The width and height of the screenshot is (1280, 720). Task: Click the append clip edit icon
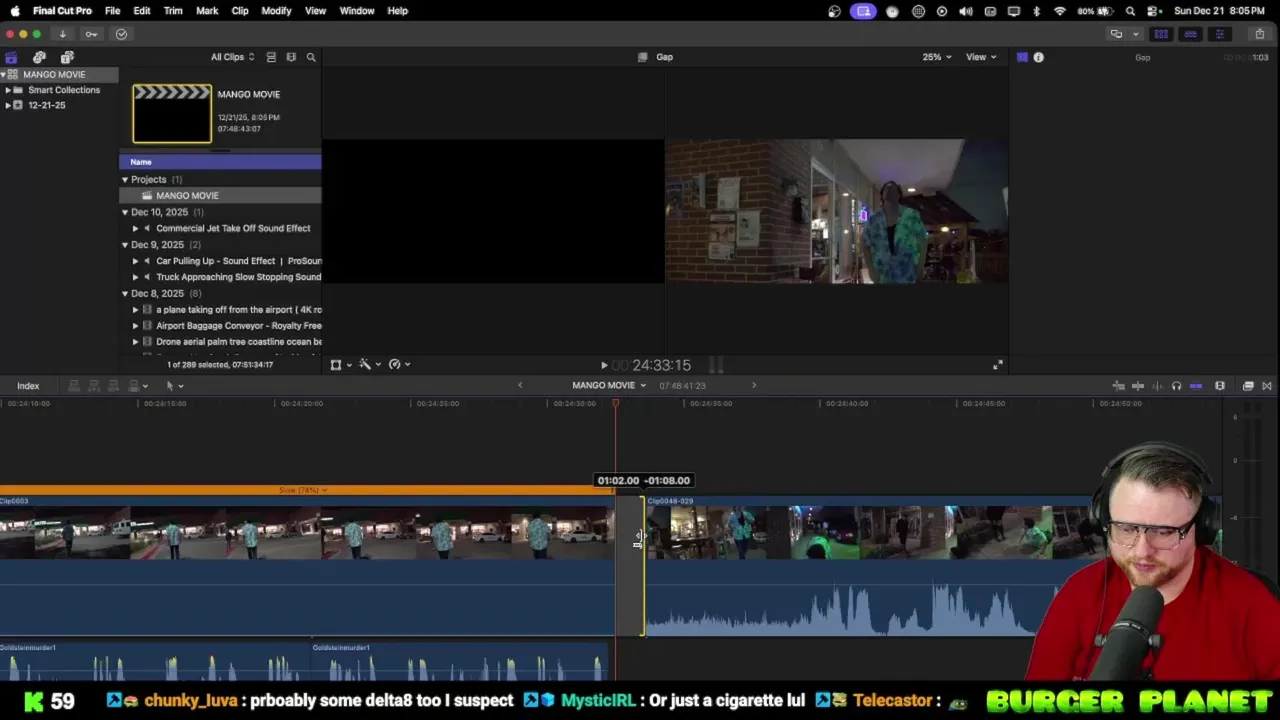tap(114, 386)
